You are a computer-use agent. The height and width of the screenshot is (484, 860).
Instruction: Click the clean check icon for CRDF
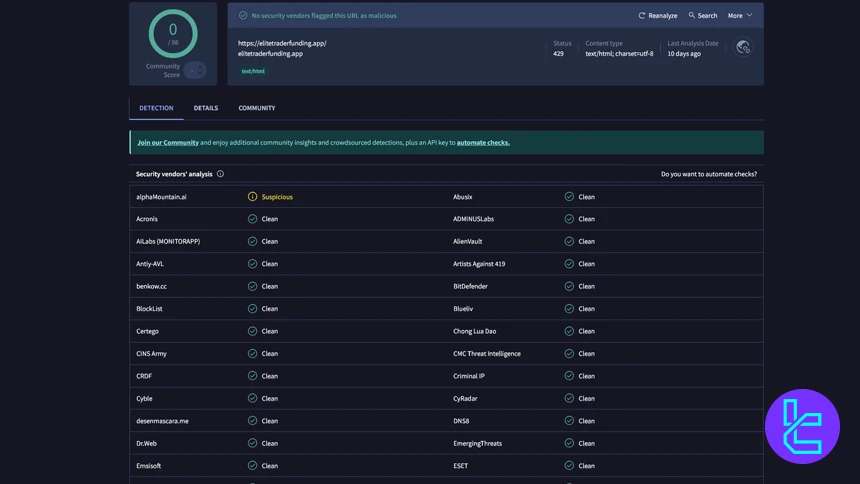click(252, 376)
